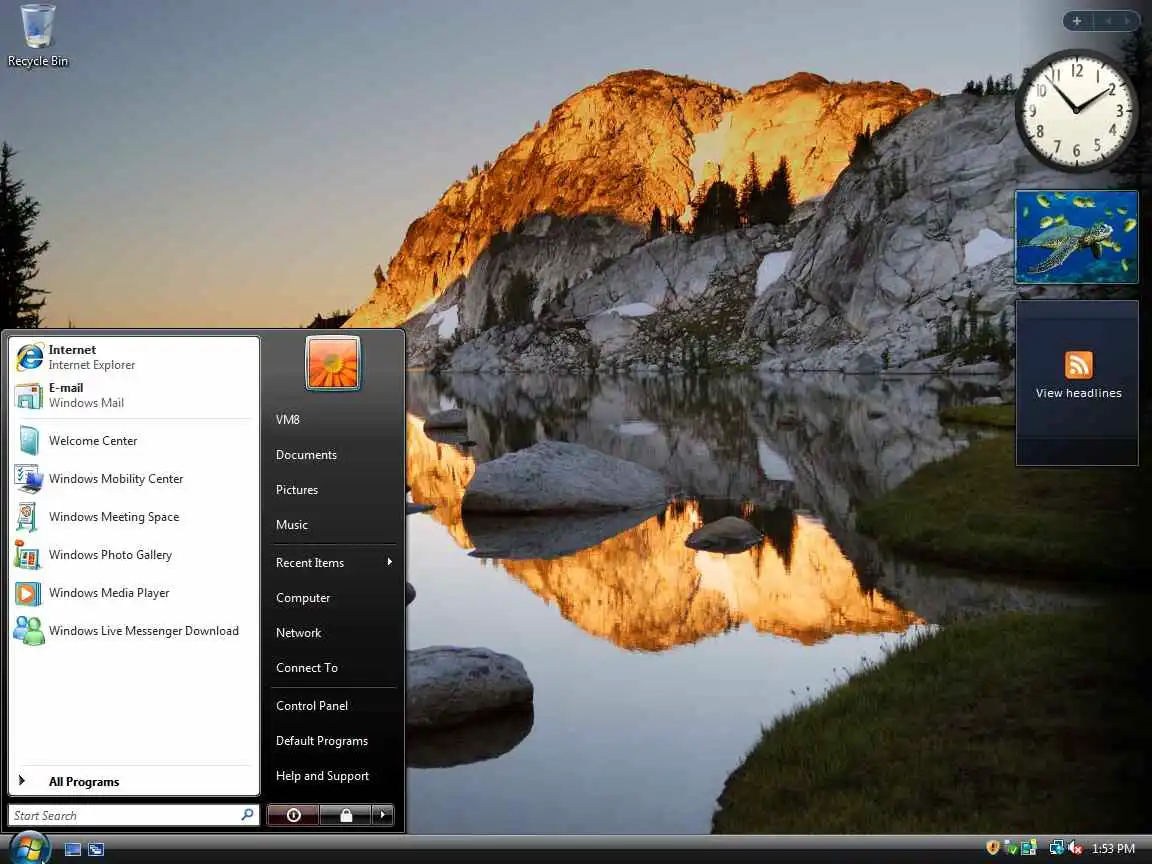Start Windows Meeting Space
1152x864 pixels.
click(134, 517)
